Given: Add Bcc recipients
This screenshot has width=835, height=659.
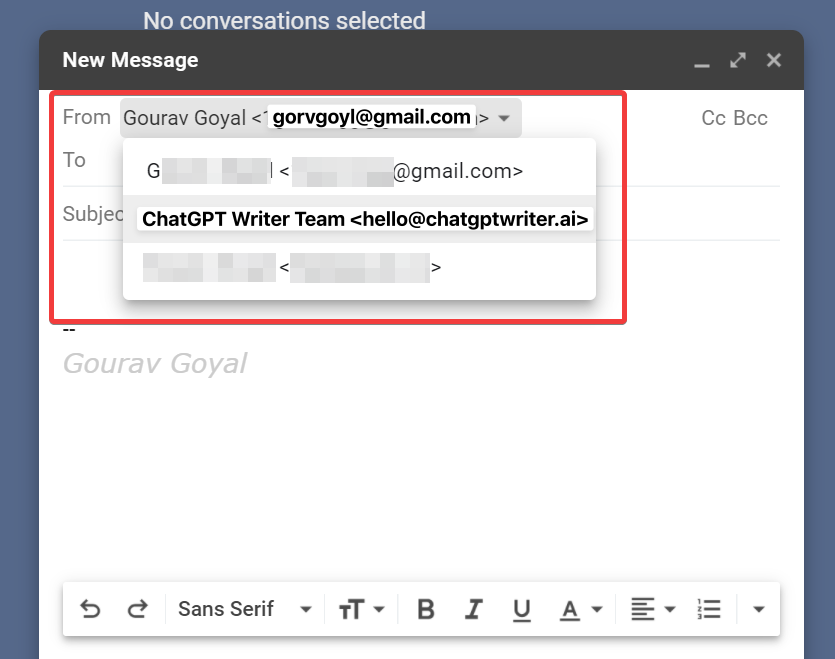Looking at the screenshot, I should tap(750, 118).
